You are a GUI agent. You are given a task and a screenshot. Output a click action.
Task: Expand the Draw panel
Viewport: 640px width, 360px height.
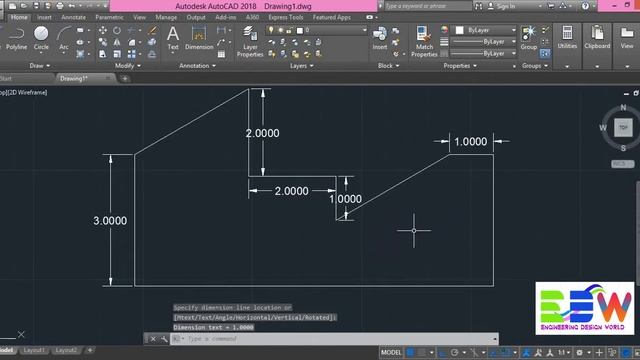pos(40,66)
